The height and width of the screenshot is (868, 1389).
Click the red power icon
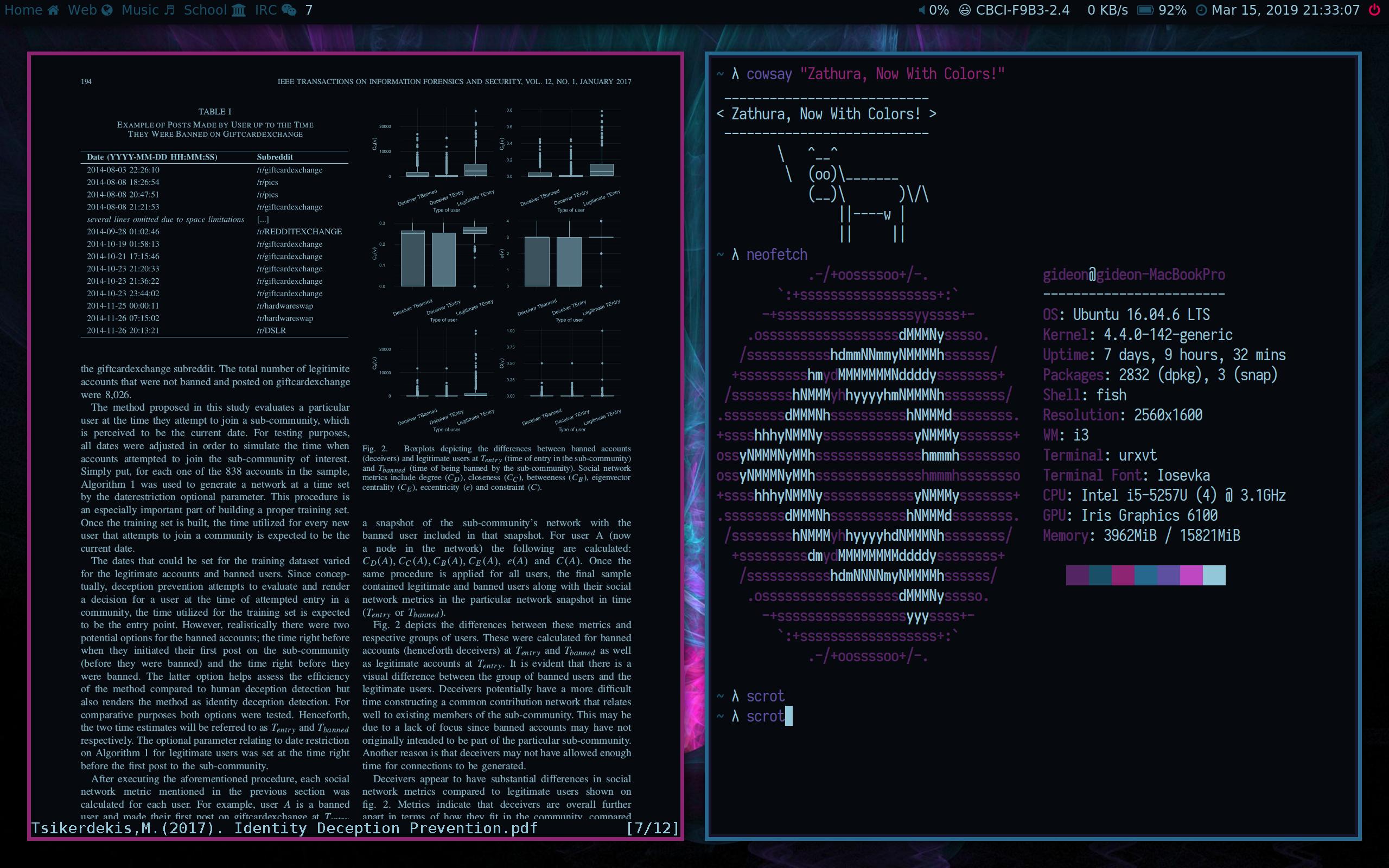click(1374, 10)
